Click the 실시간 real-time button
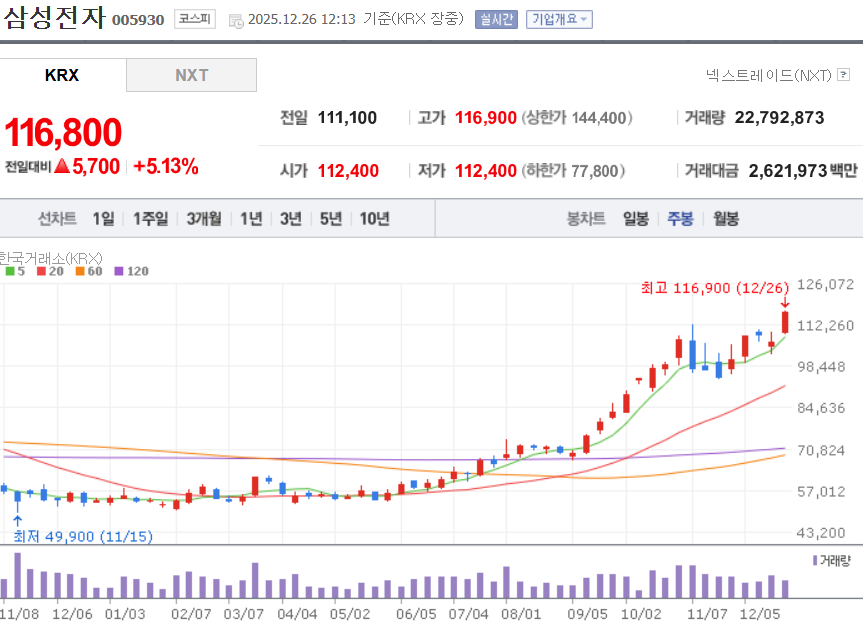The width and height of the screenshot is (863, 642). 496,19
